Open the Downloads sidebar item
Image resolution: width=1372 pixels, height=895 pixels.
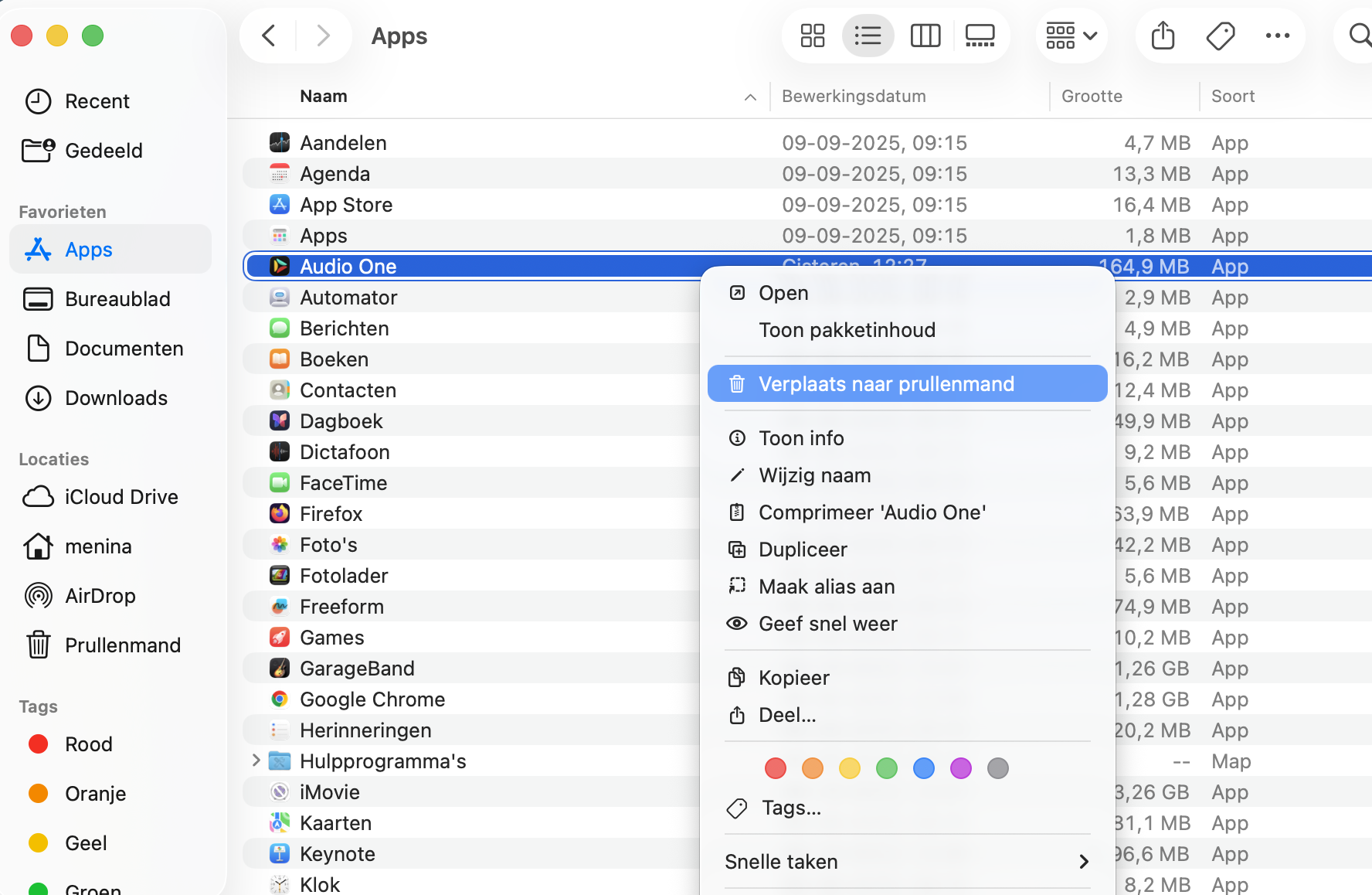pyautogui.click(x=116, y=397)
